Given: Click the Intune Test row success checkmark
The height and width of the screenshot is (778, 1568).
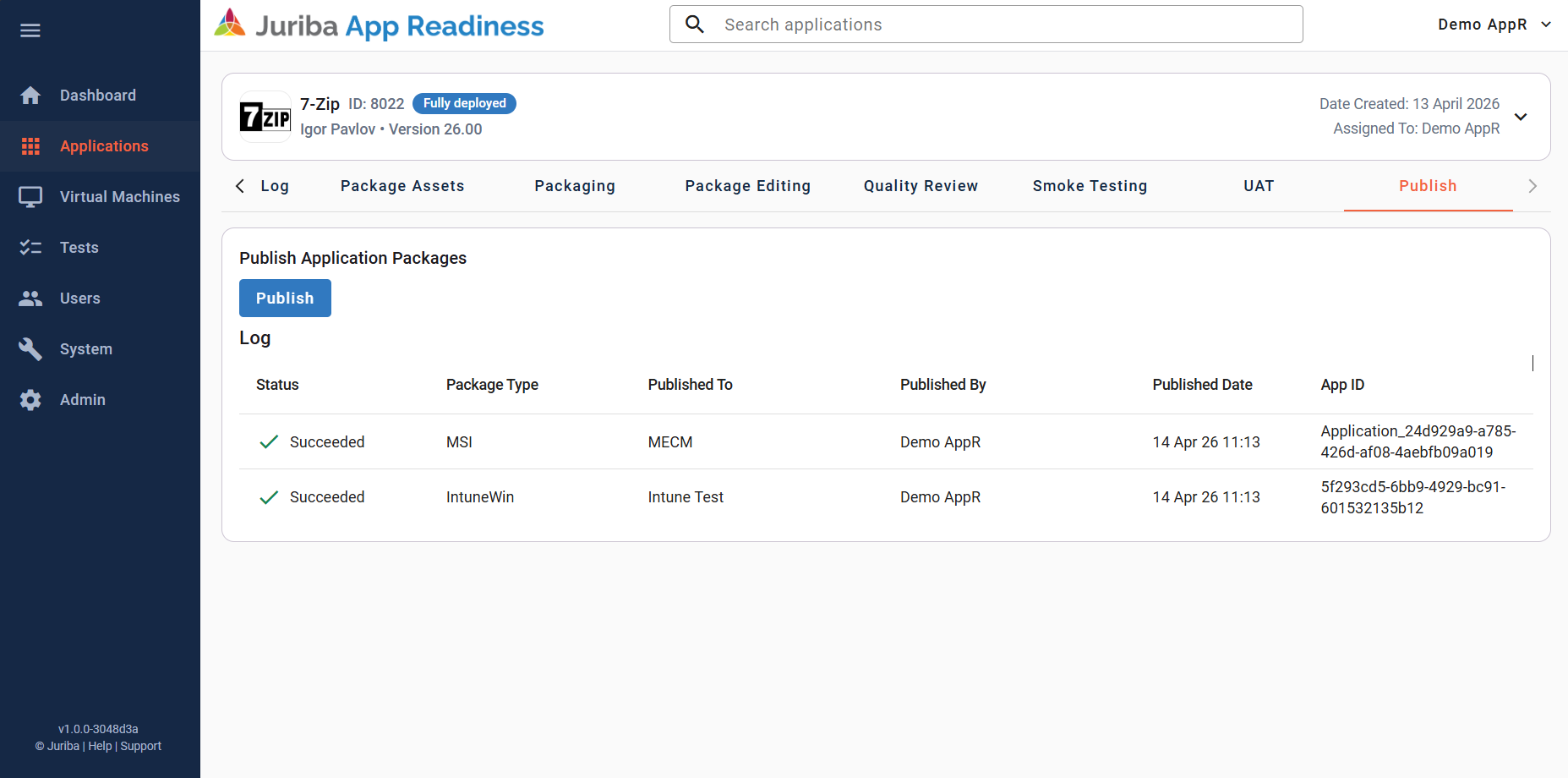Looking at the screenshot, I should click(x=269, y=497).
